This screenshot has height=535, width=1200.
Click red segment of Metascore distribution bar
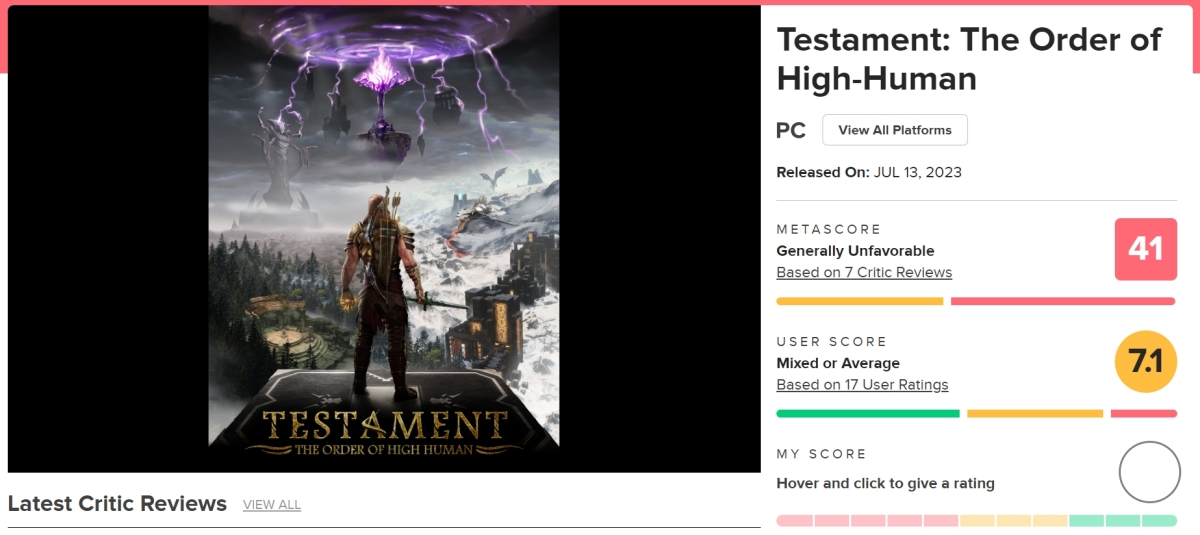point(1062,301)
